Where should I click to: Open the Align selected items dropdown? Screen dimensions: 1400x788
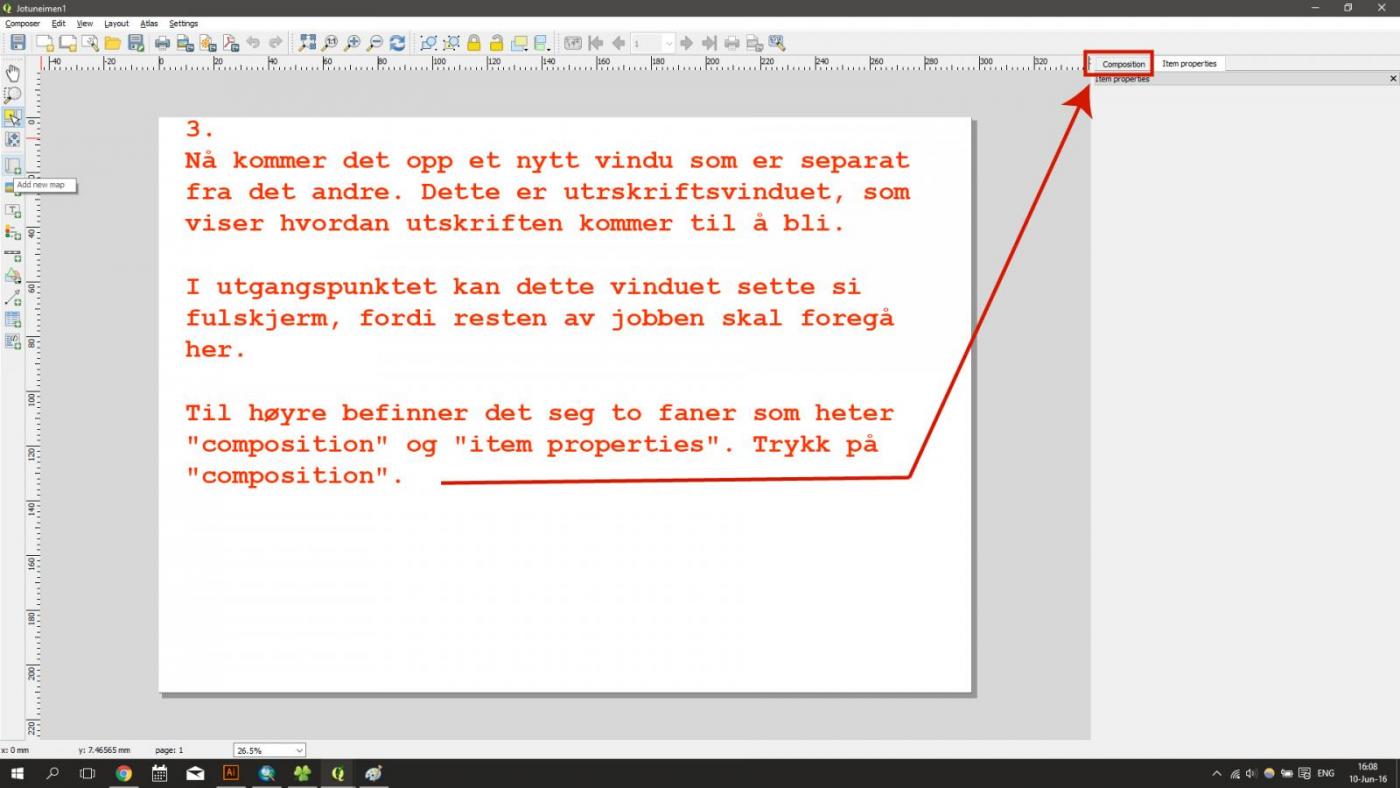coord(542,43)
